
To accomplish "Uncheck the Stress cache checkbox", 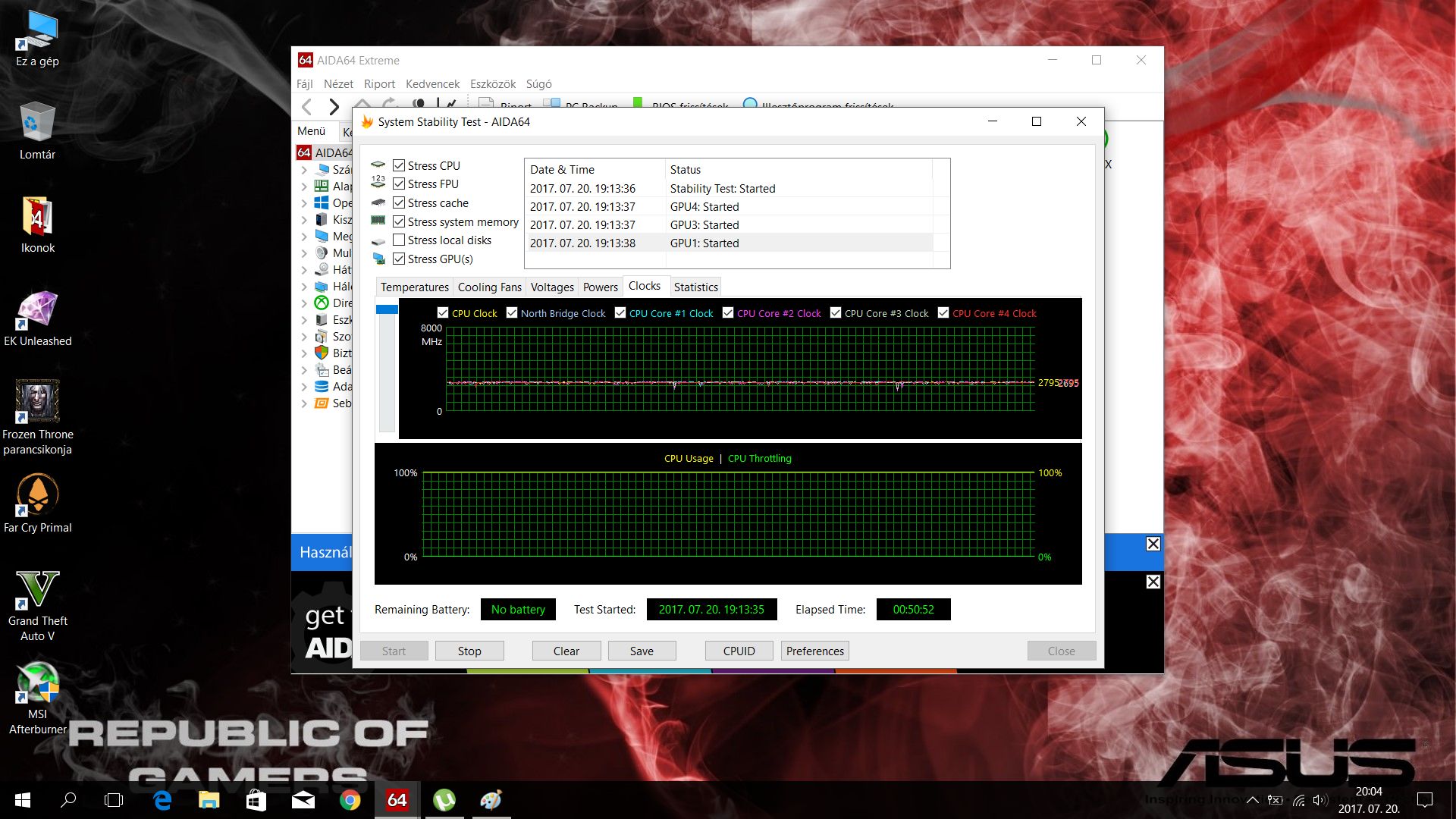I will (x=399, y=202).
